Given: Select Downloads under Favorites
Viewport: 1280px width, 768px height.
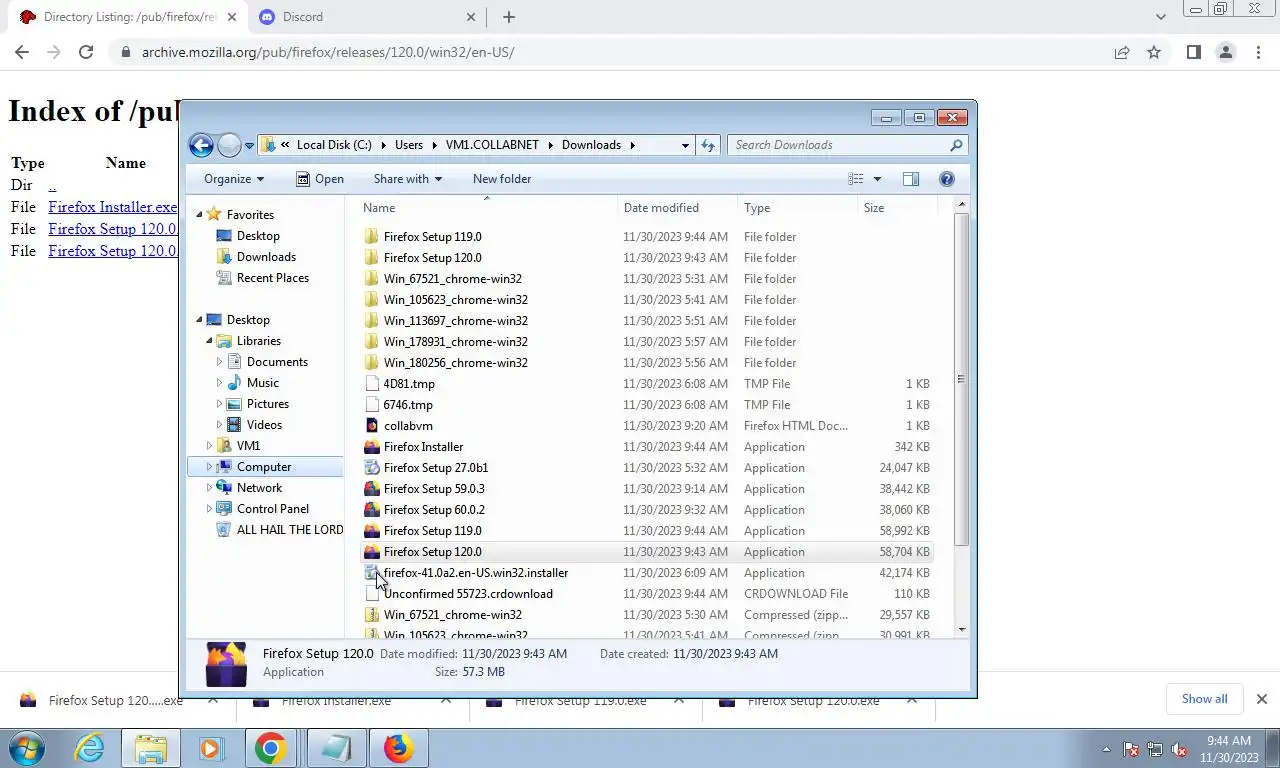Looking at the screenshot, I should tap(266, 257).
